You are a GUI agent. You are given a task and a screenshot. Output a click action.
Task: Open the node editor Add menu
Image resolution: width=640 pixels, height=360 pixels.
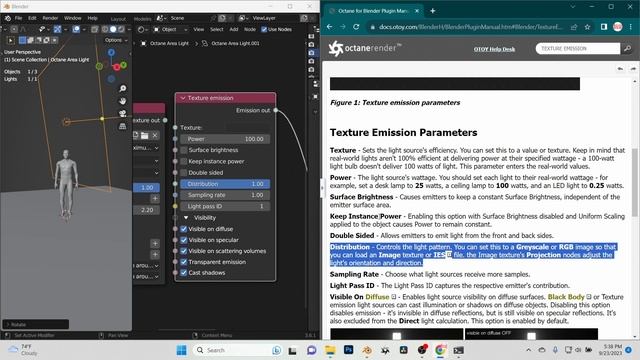tap(233, 29)
